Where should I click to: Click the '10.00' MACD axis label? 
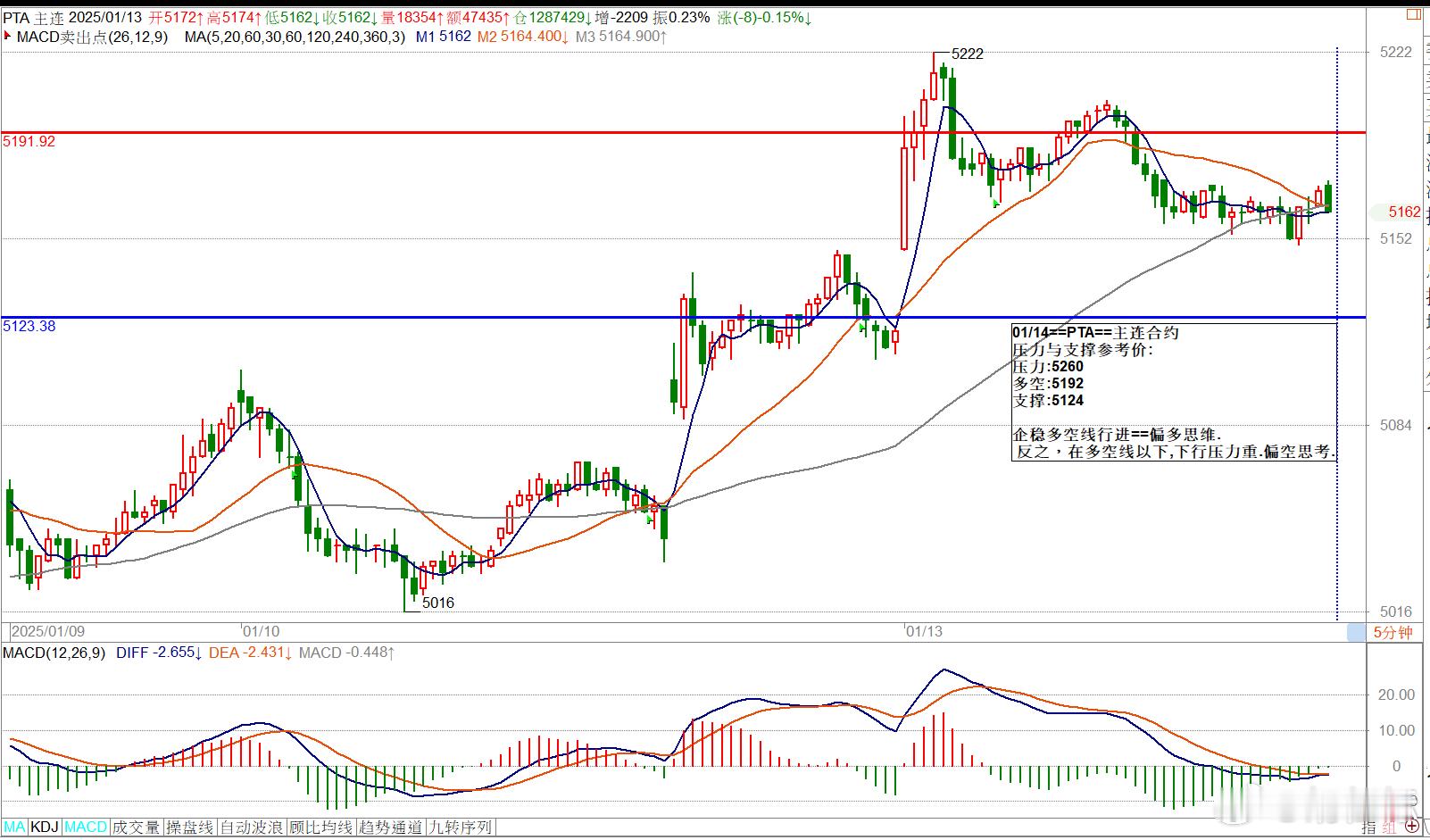(x=1396, y=730)
